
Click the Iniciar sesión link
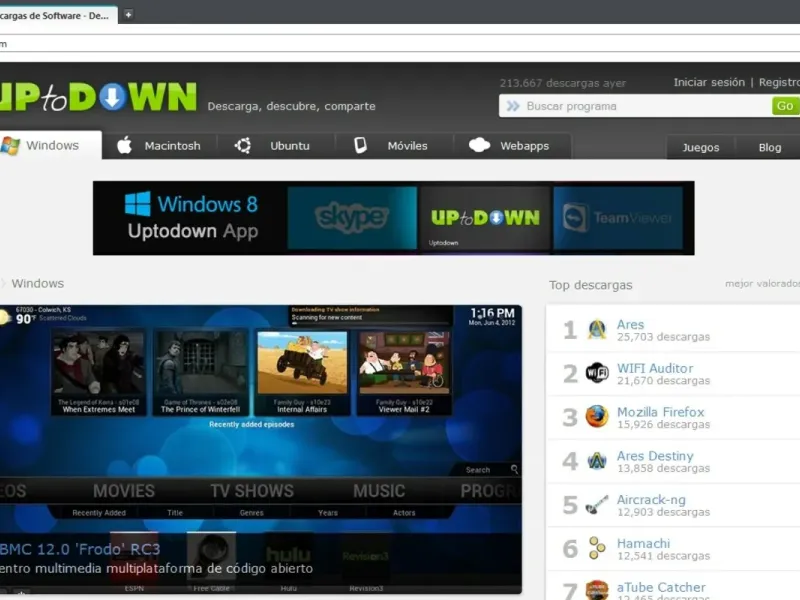tap(709, 82)
